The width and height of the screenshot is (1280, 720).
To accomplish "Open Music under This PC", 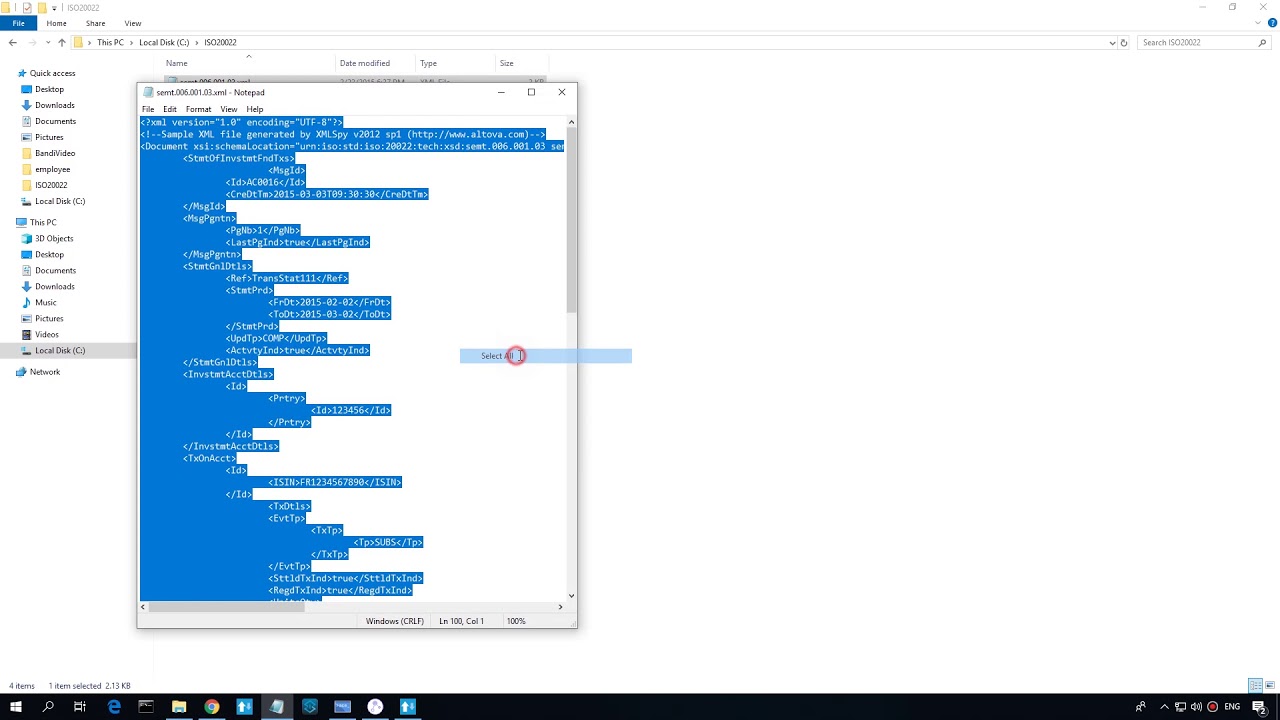I will tap(45, 302).
